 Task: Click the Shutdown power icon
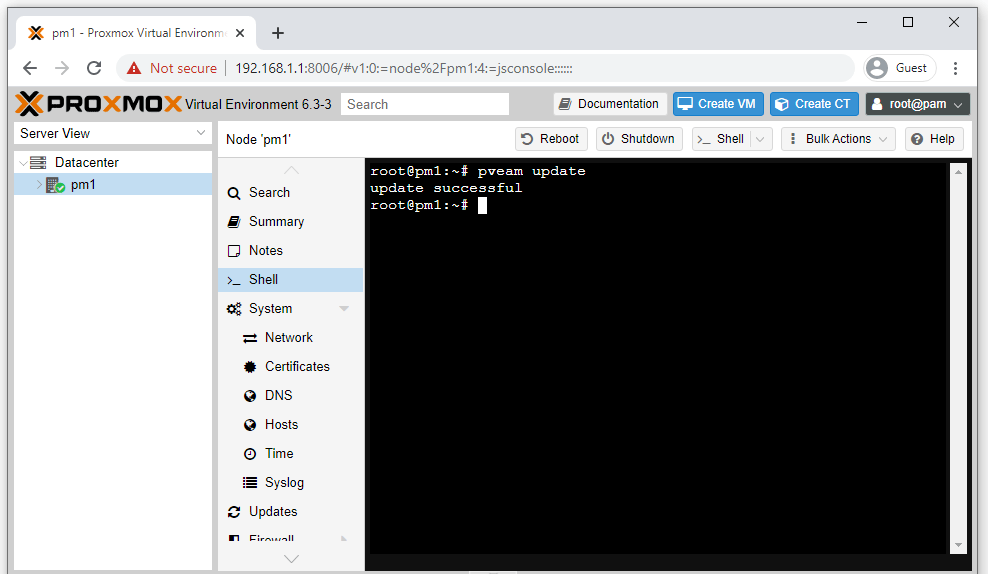(608, 139)
